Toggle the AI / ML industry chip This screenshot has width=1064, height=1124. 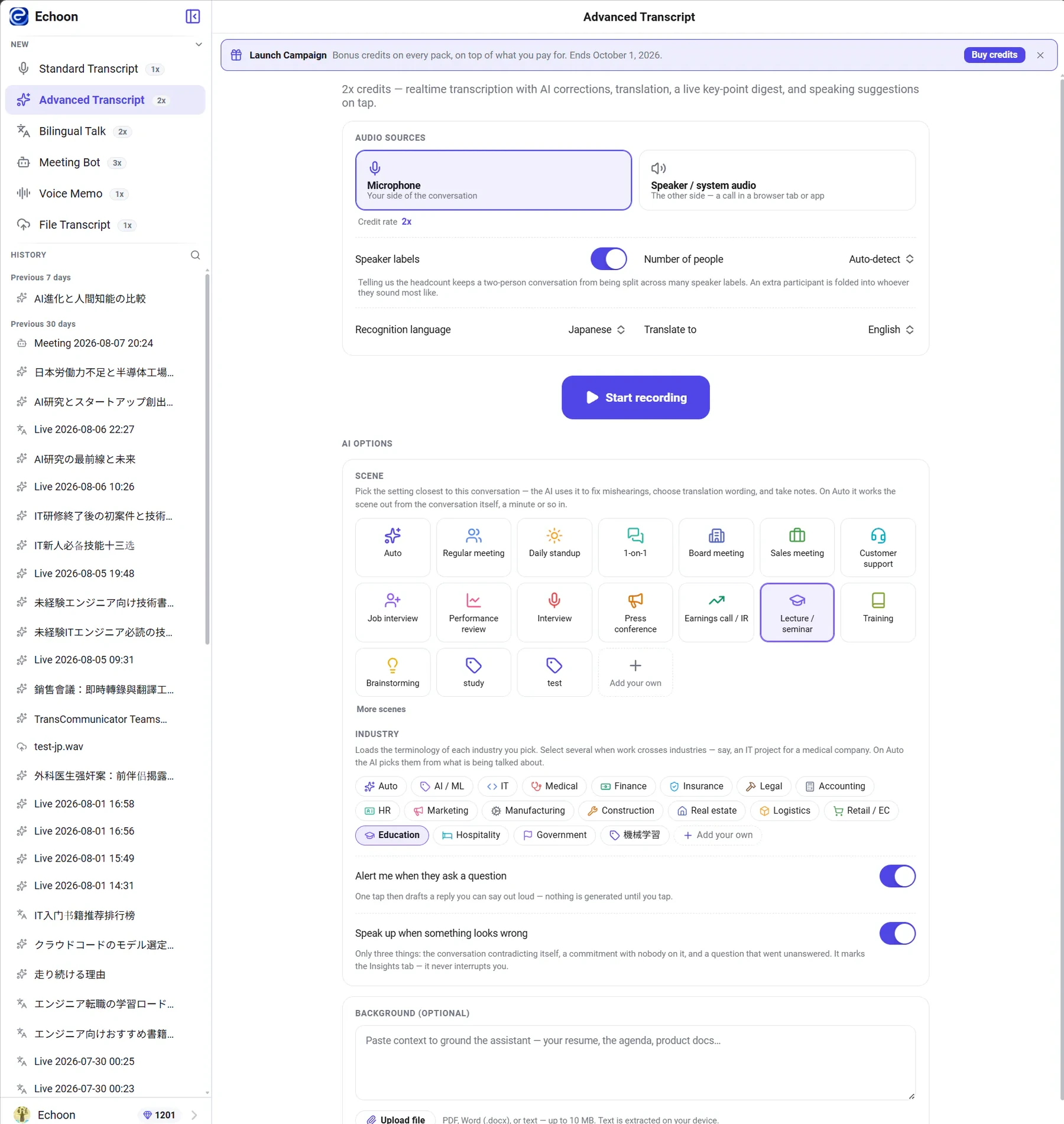coord(442,787)
